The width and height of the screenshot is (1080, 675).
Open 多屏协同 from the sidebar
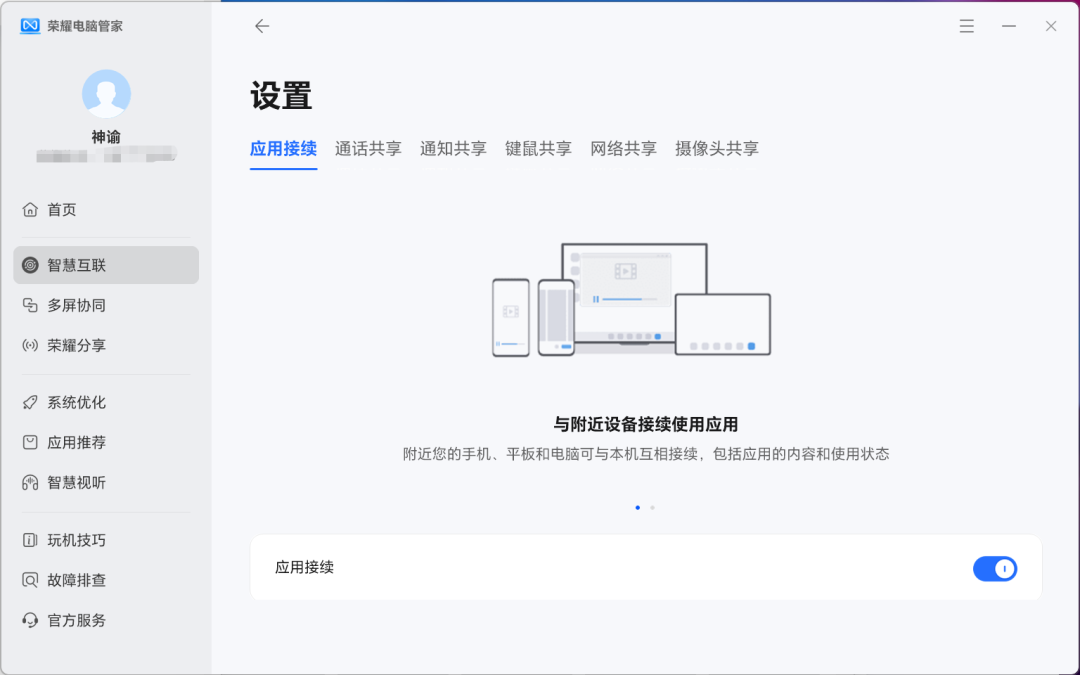(106, 305)
